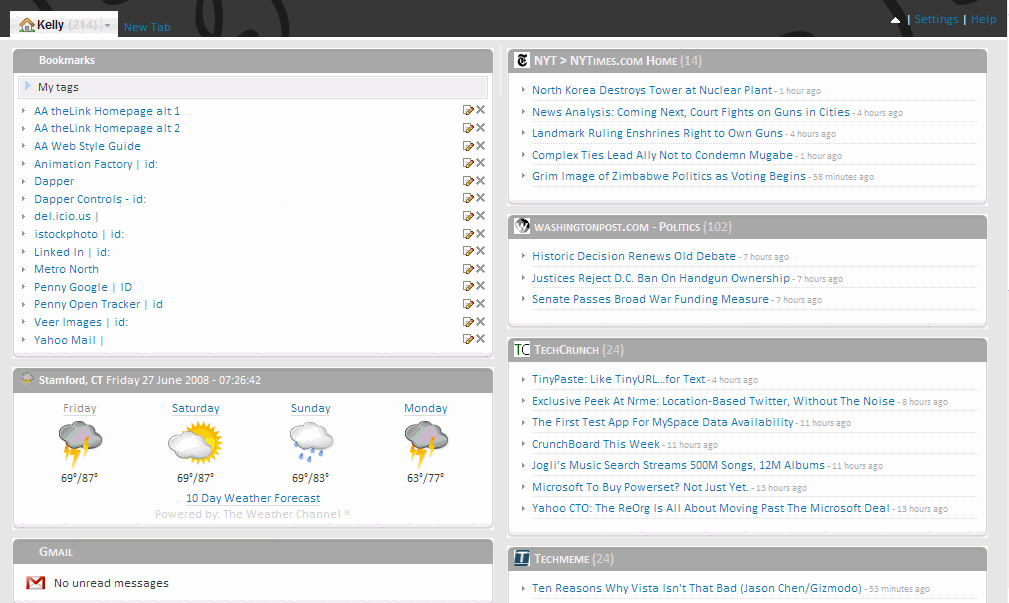The image size is (1009, 603).
Task: Open Complex Ties Lead Ally story
Action: [x=662, y=155]
